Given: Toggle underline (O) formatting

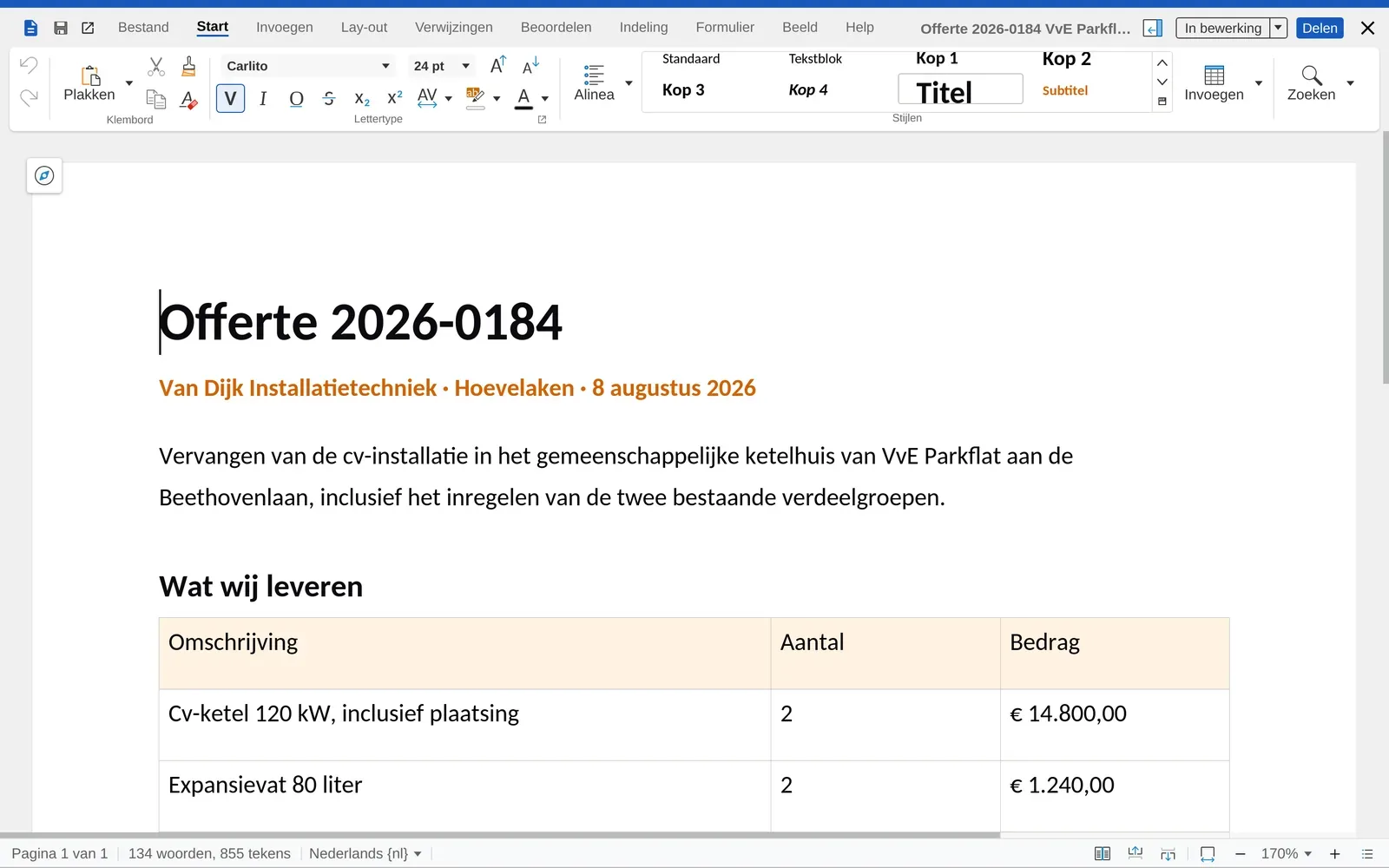Looking at the screenshot, I should pos(296,98).
